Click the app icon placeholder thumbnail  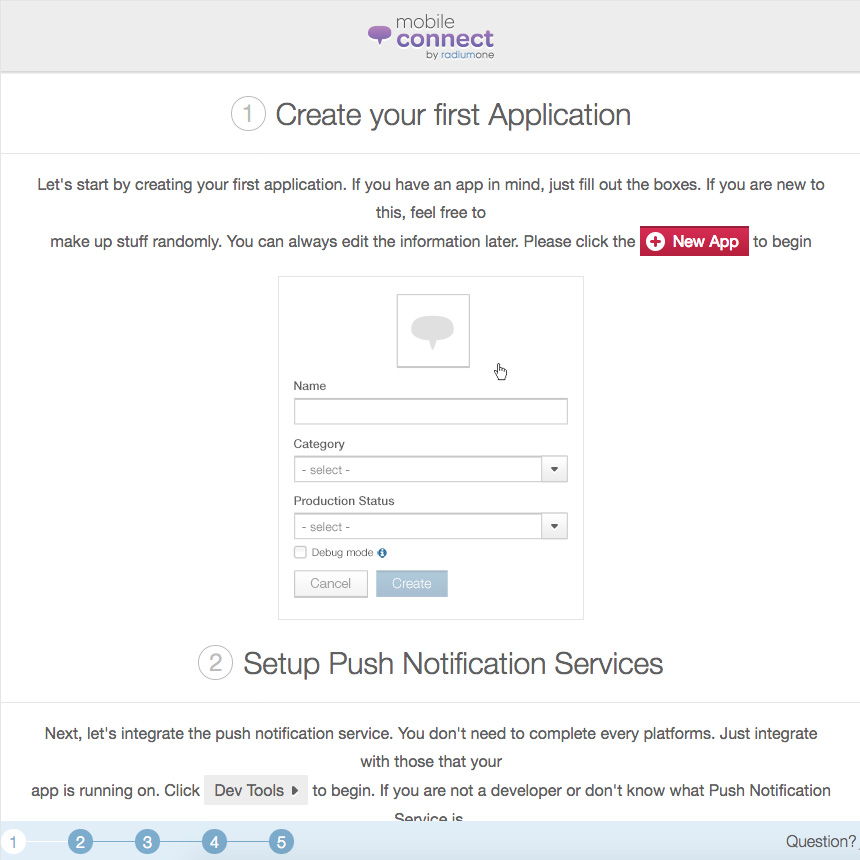433,331
